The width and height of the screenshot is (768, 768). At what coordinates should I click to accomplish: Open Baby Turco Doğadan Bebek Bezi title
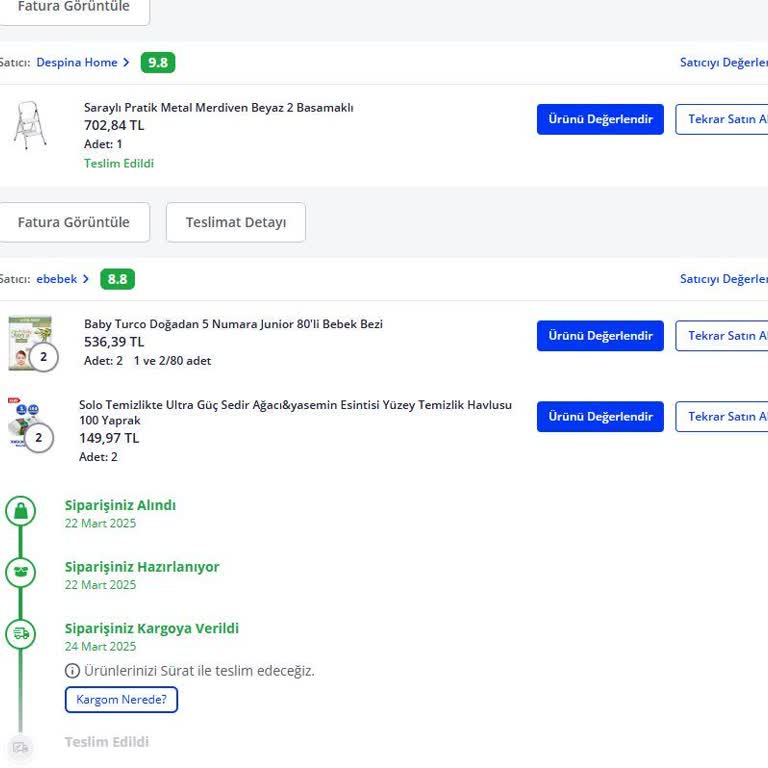[233, 324]
